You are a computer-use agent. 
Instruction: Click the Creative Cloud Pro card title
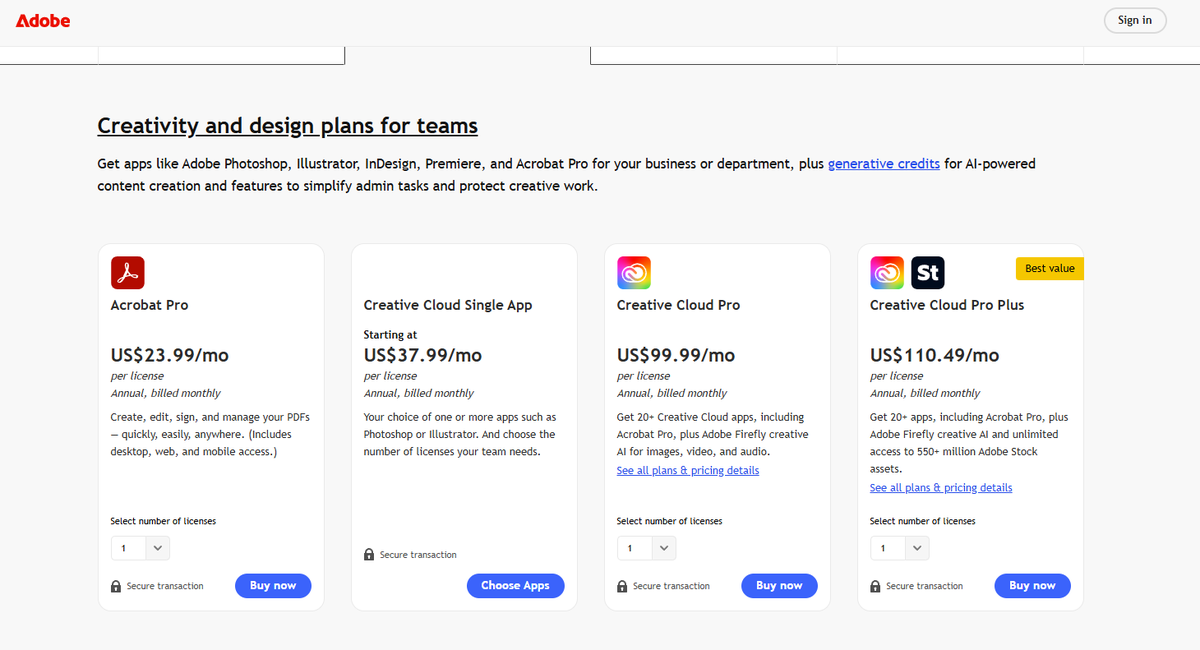coord(679,305)
